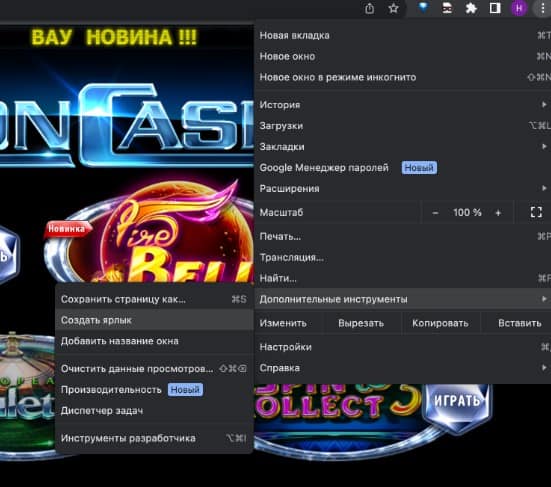Open the blue diamond extension icon

(423, 8)
